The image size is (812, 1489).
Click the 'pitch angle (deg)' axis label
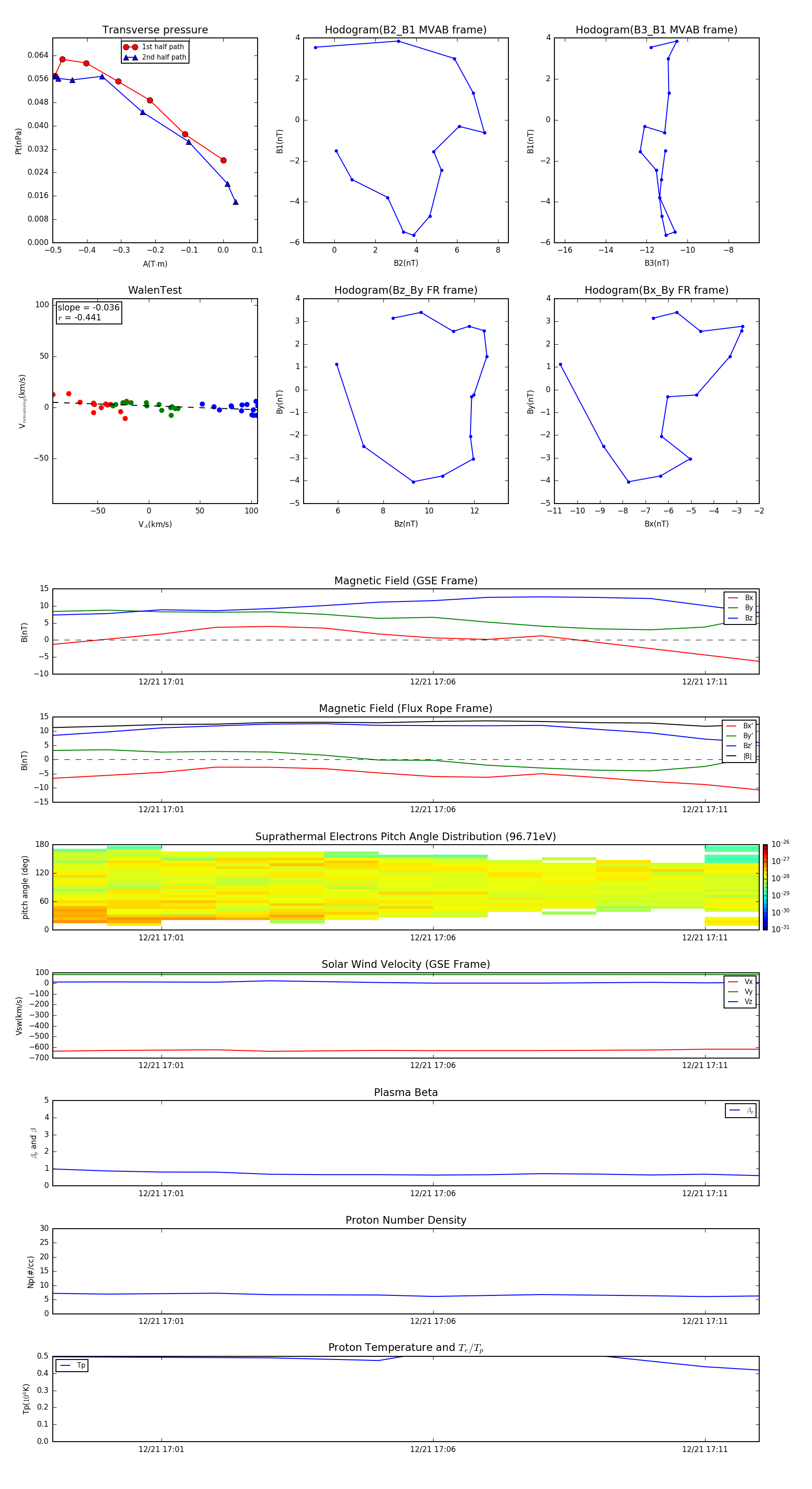[25, 887]
